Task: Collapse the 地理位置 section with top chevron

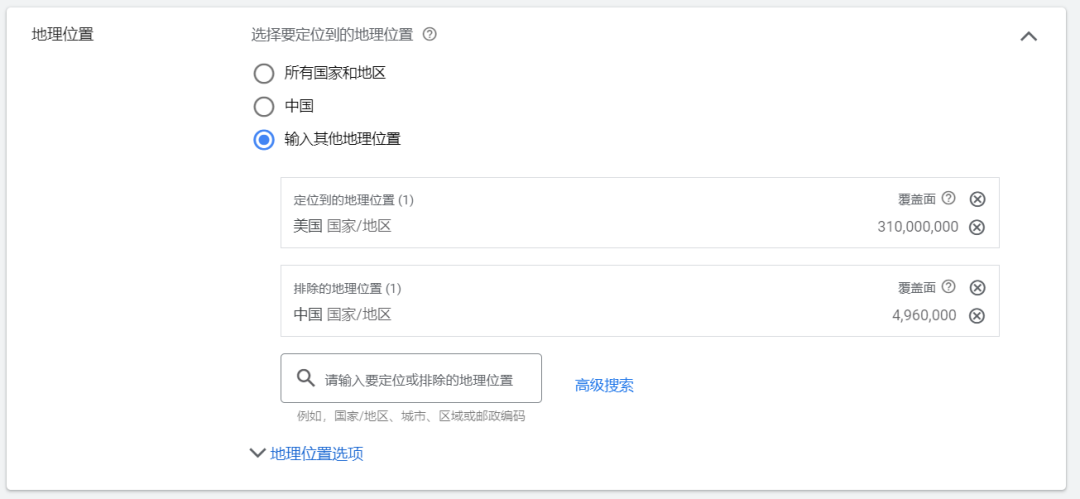Action: pos(1028,37)
